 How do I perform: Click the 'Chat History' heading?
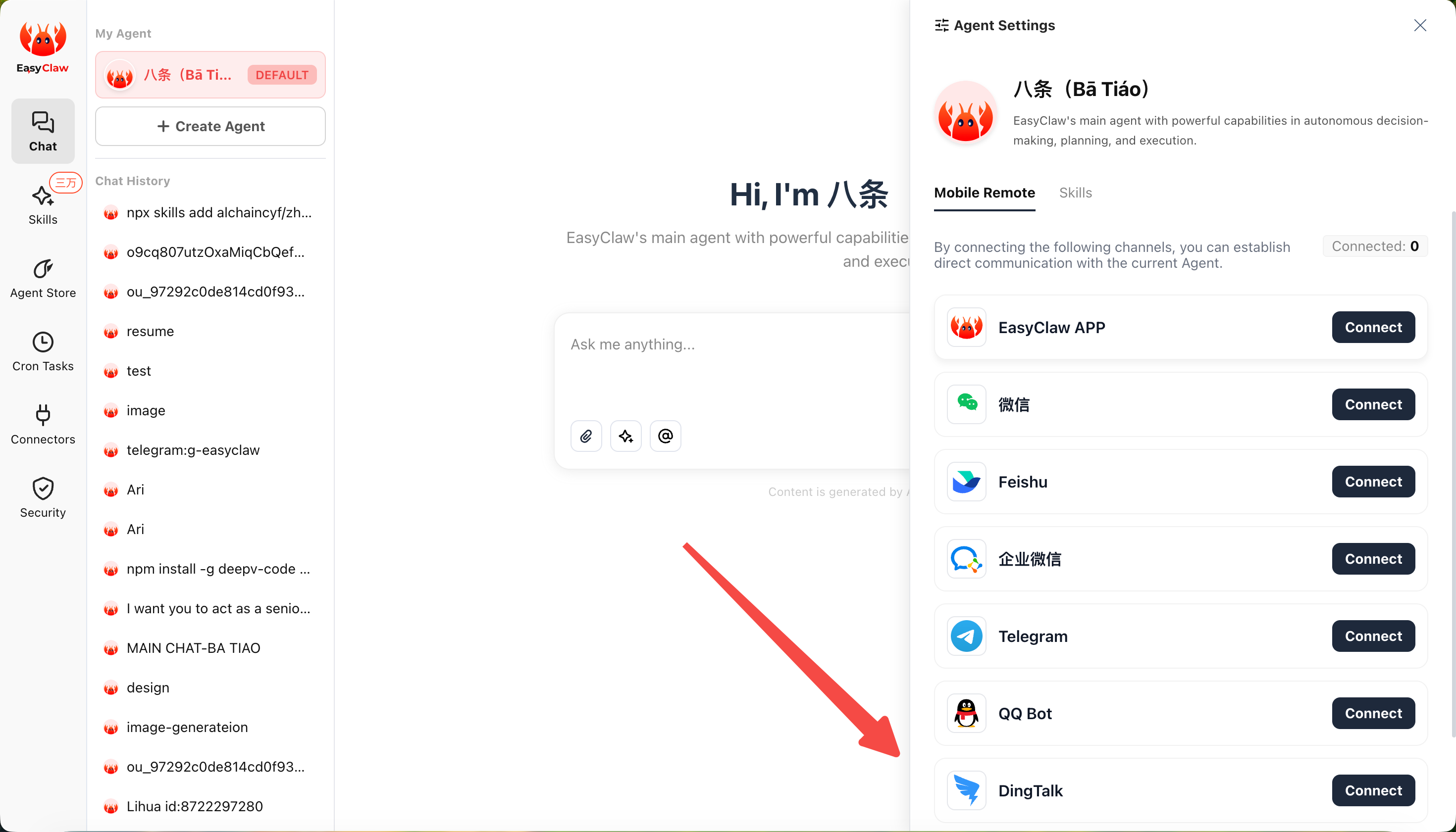coord(133,181)
